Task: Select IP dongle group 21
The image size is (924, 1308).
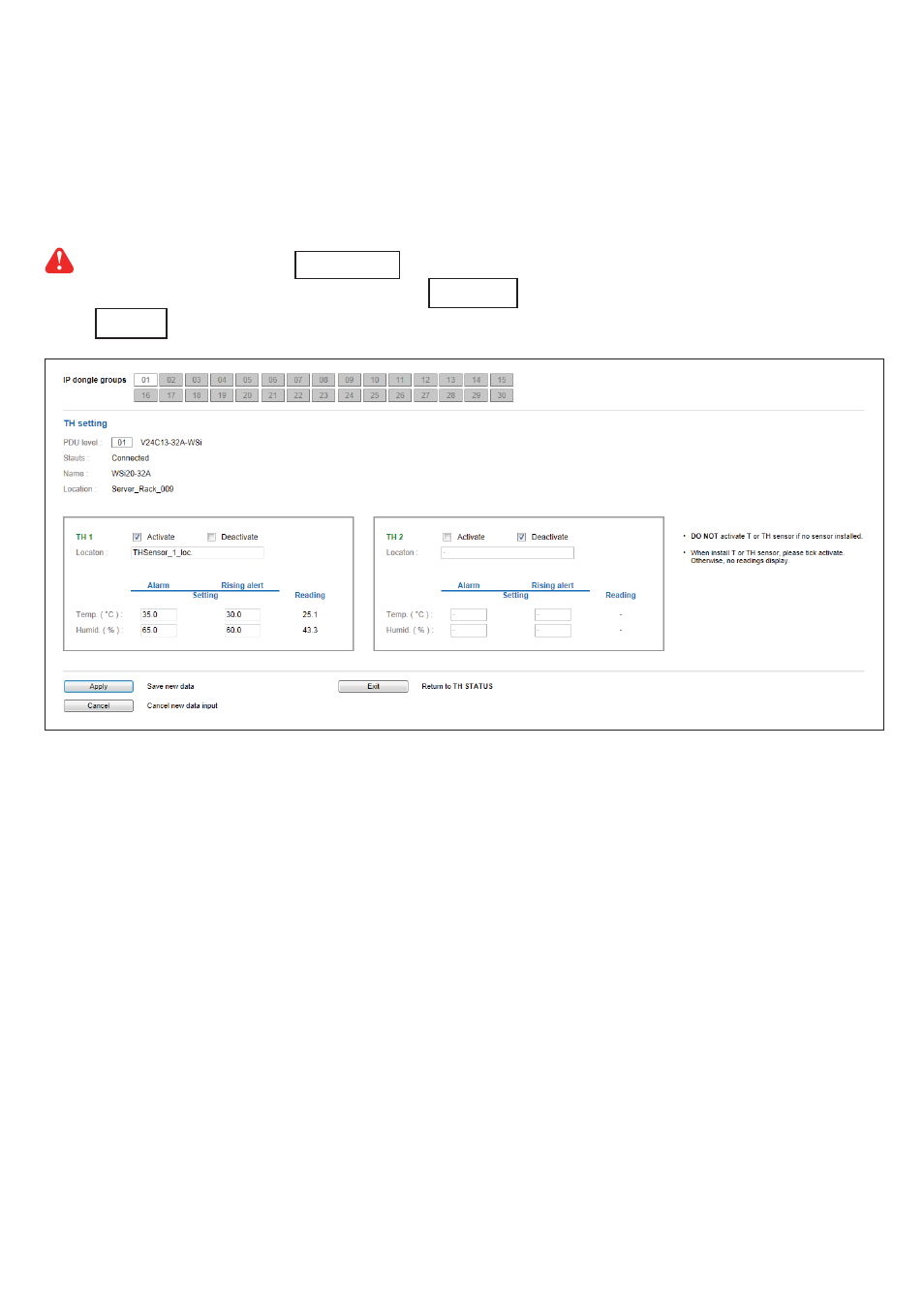Action: click(273, 395)
